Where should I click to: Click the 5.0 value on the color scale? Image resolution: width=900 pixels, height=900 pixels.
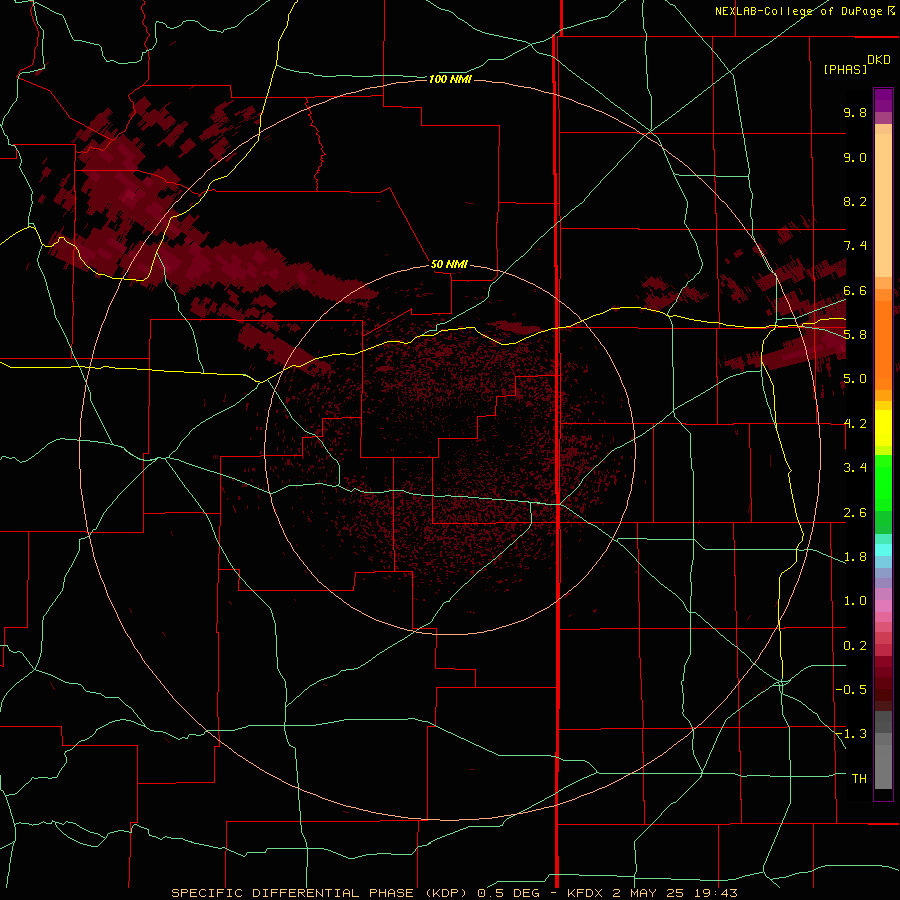(855, 379)
